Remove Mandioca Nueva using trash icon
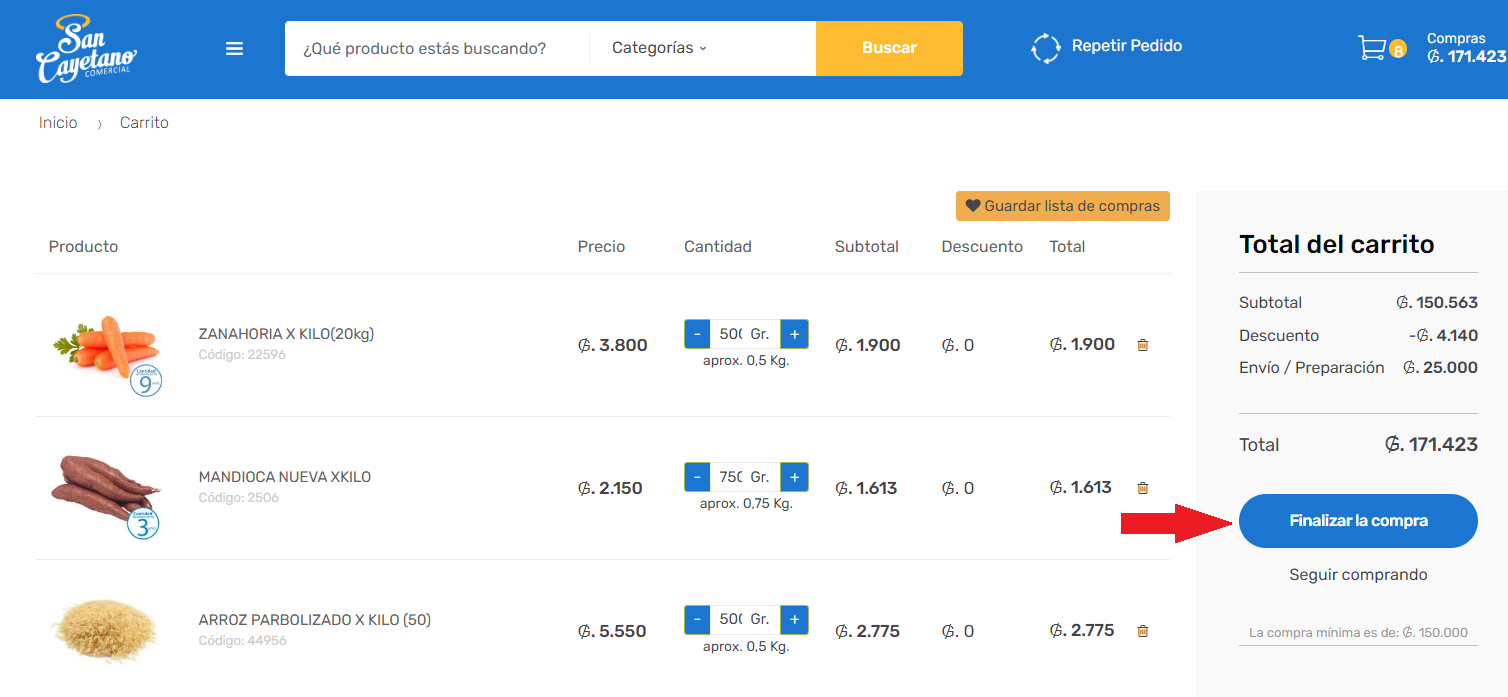Image resolution: width=1508 pixels, height=697 pixels. (x=1143, y=488)
